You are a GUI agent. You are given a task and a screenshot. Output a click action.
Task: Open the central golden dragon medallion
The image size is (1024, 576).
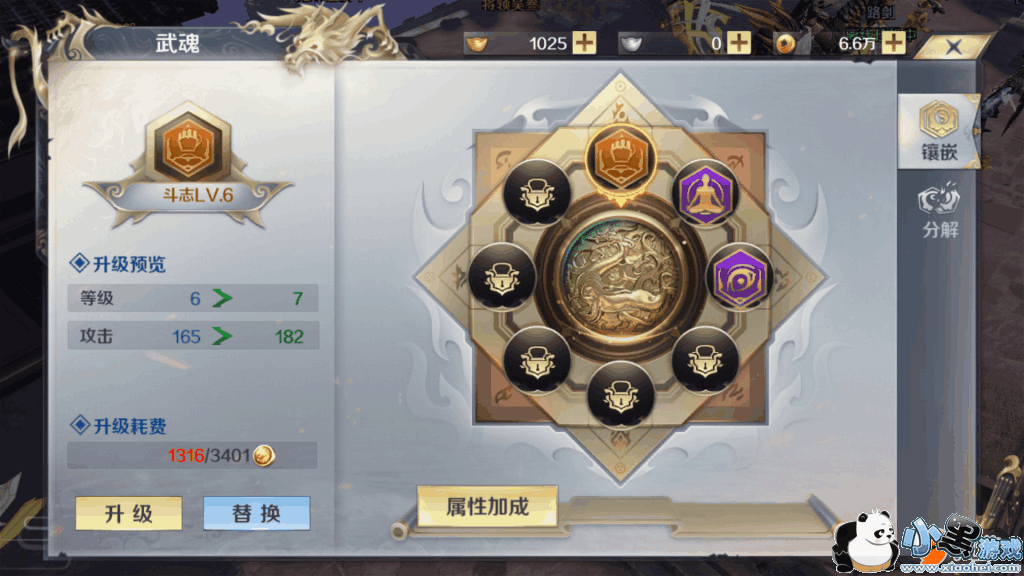pyautogui.click(x=620, y=278)
